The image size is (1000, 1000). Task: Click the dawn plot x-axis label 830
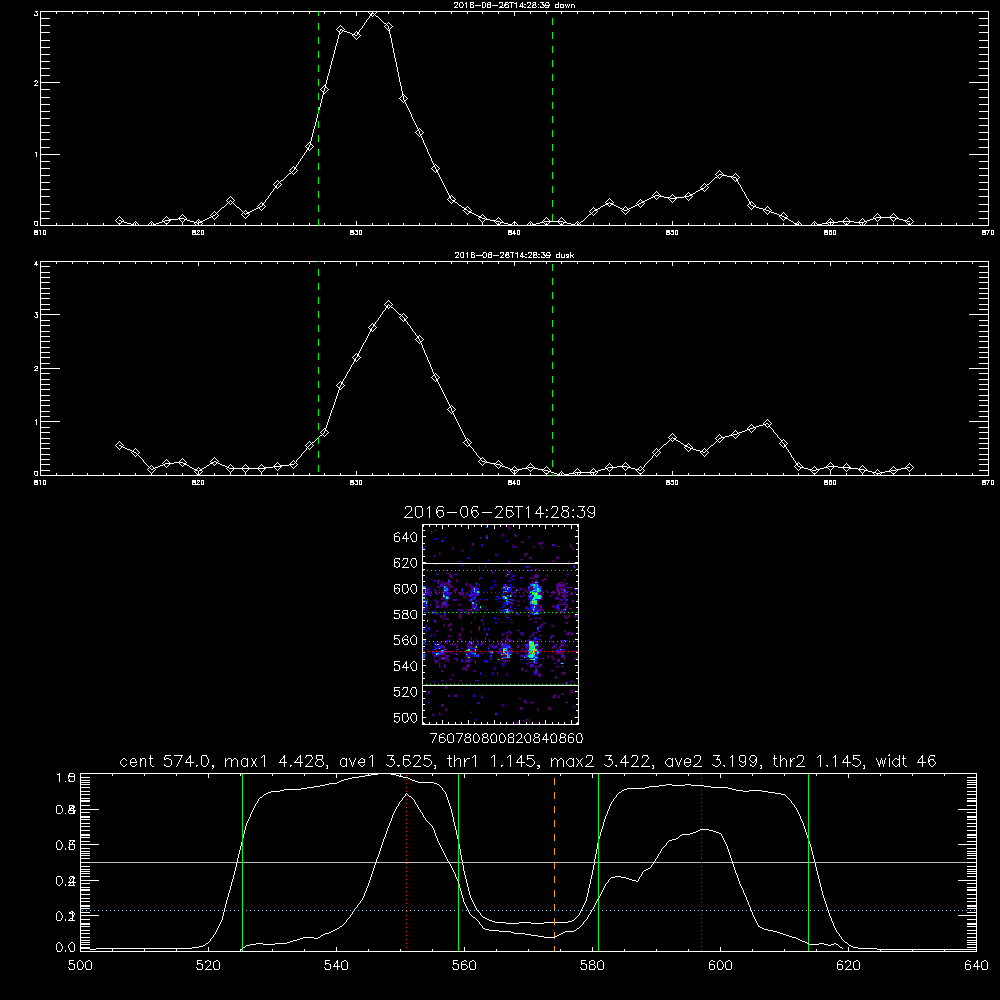click(356, 233)
